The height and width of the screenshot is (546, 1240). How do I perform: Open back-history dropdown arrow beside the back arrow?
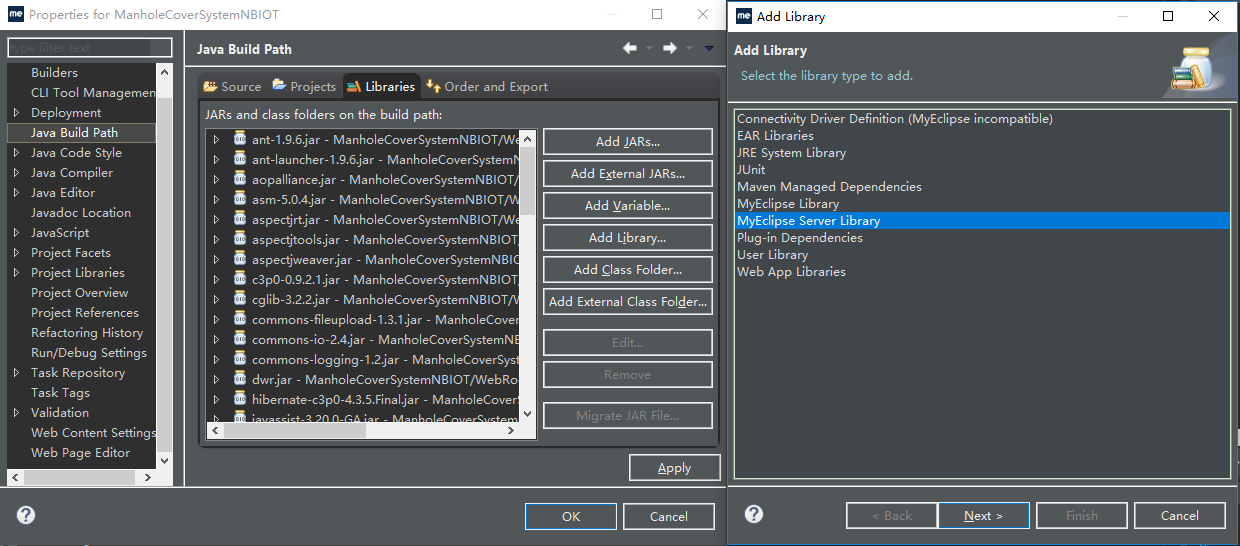coord(648,48)
